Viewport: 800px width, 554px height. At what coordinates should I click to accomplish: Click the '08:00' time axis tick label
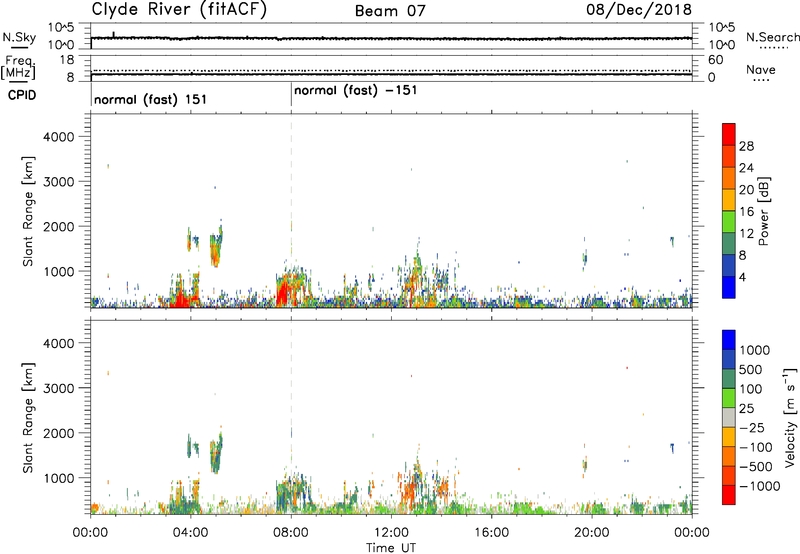[291, 533]
